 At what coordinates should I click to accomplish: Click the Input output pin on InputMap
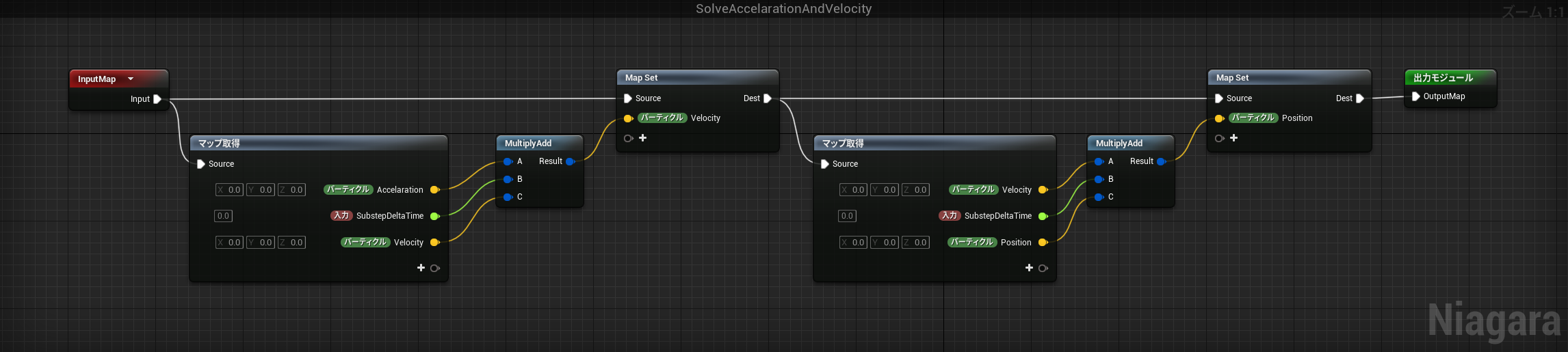point(157,99)
